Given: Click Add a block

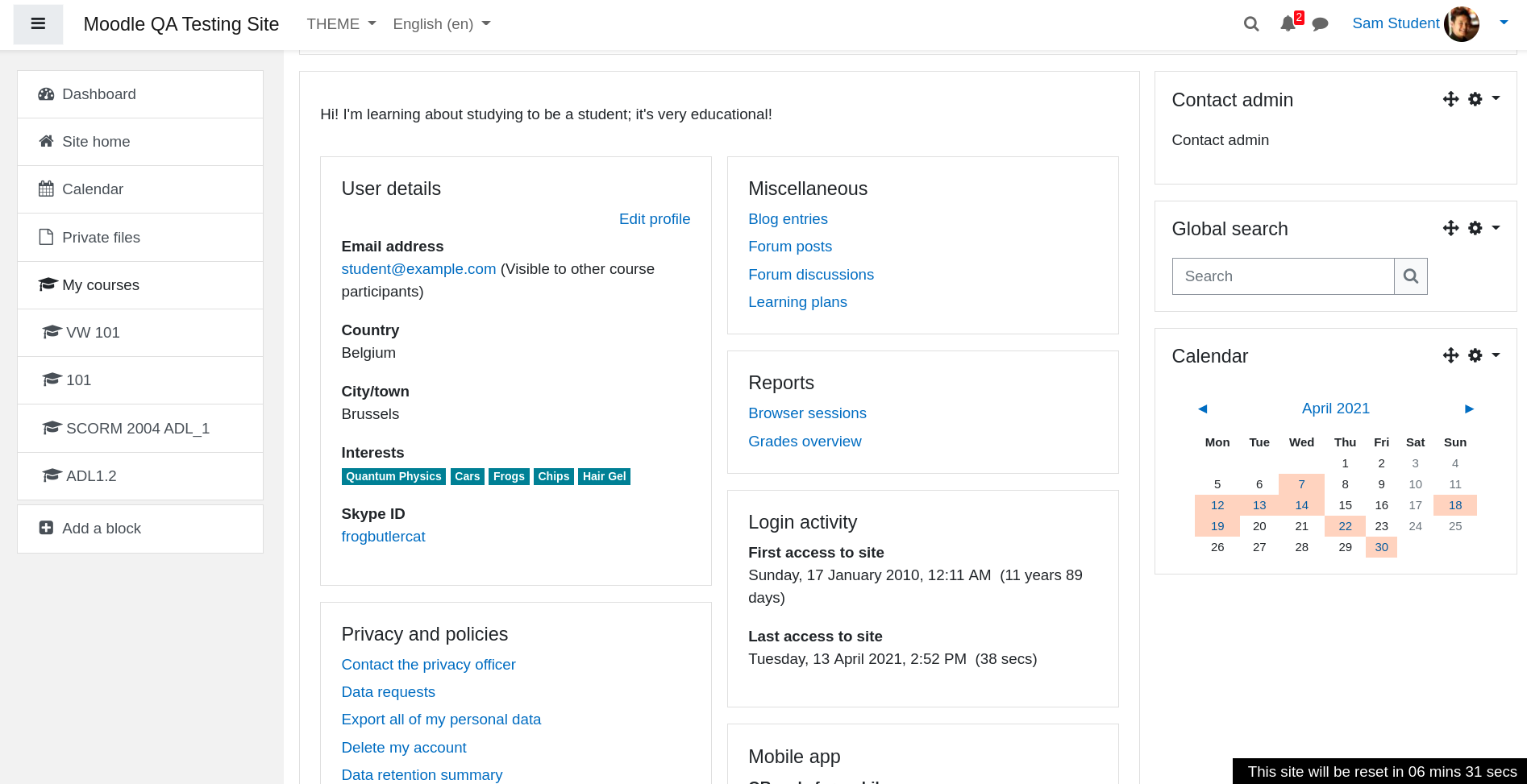Looking at the screenshot, I should (x=140, y=529).
